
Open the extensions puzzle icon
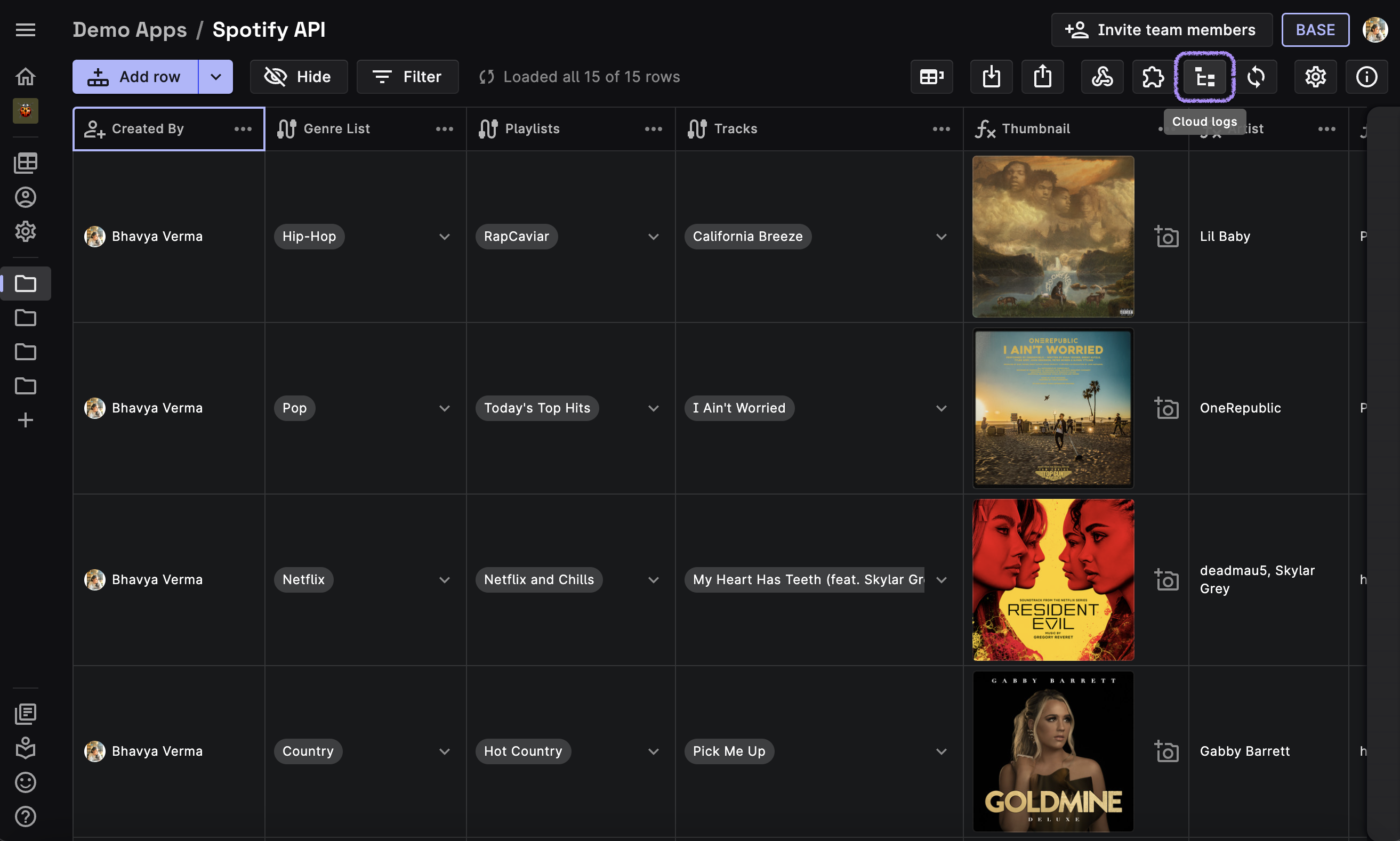[1153, 77]
